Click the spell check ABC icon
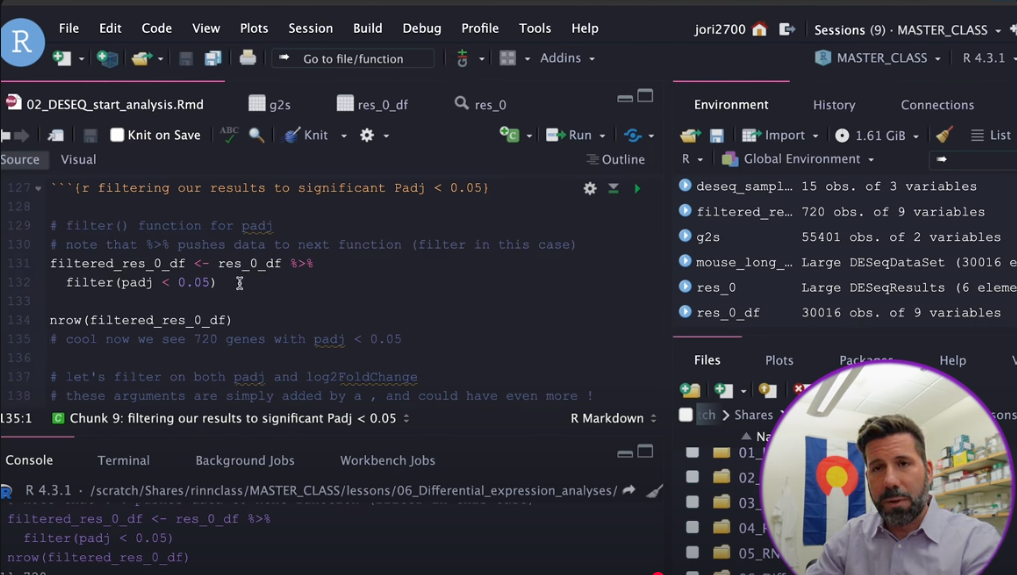Screen dimensions: 1017x575 tap(229, 134)
